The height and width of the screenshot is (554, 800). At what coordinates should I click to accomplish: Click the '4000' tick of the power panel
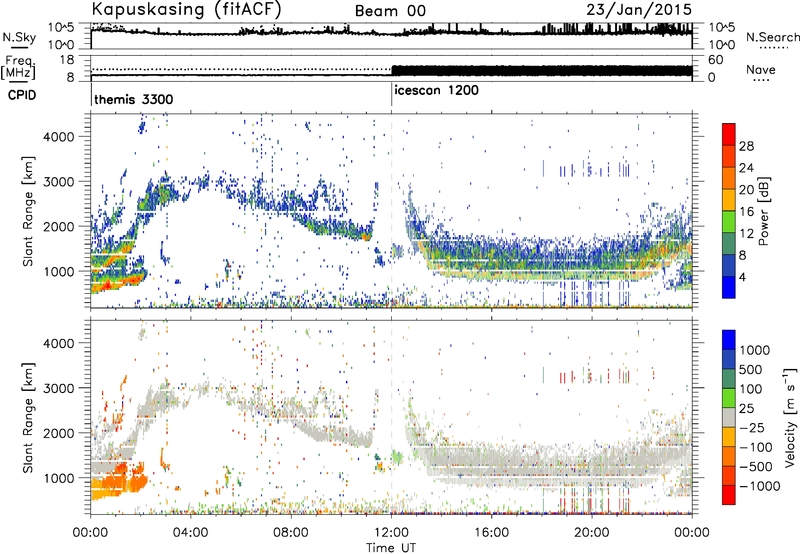coord(58,137)
